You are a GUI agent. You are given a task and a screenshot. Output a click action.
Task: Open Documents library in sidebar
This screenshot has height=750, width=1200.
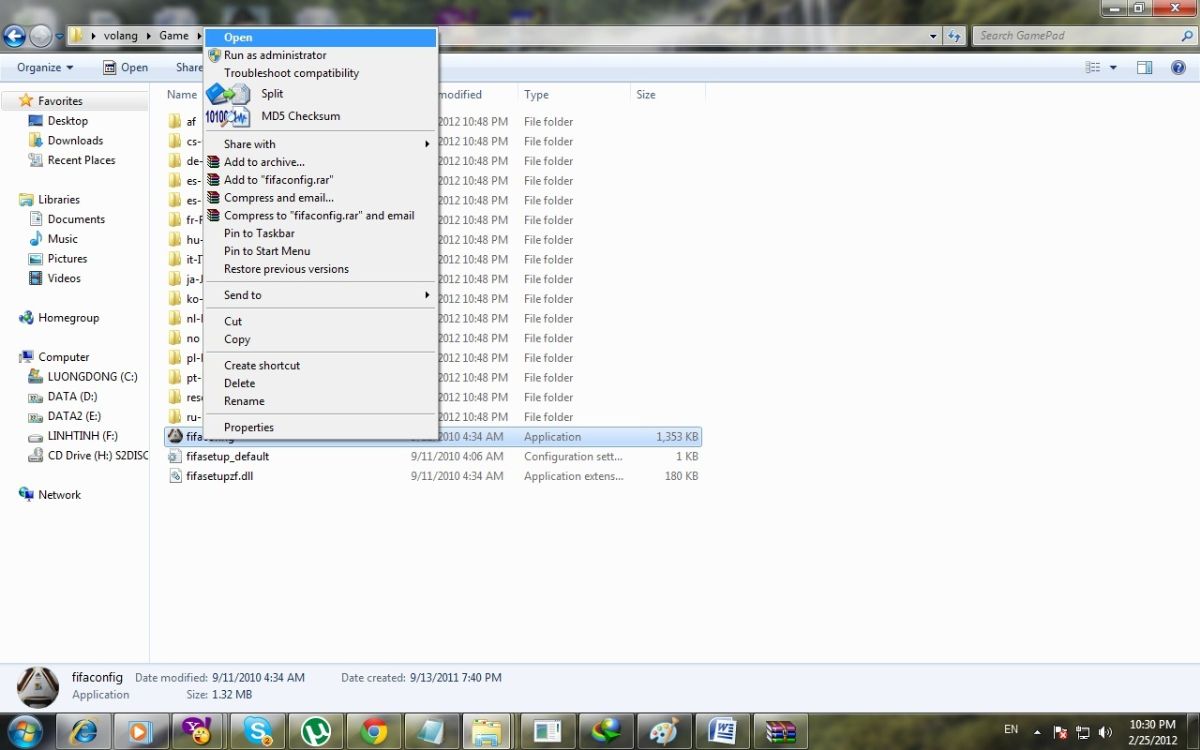pos(76,219)
